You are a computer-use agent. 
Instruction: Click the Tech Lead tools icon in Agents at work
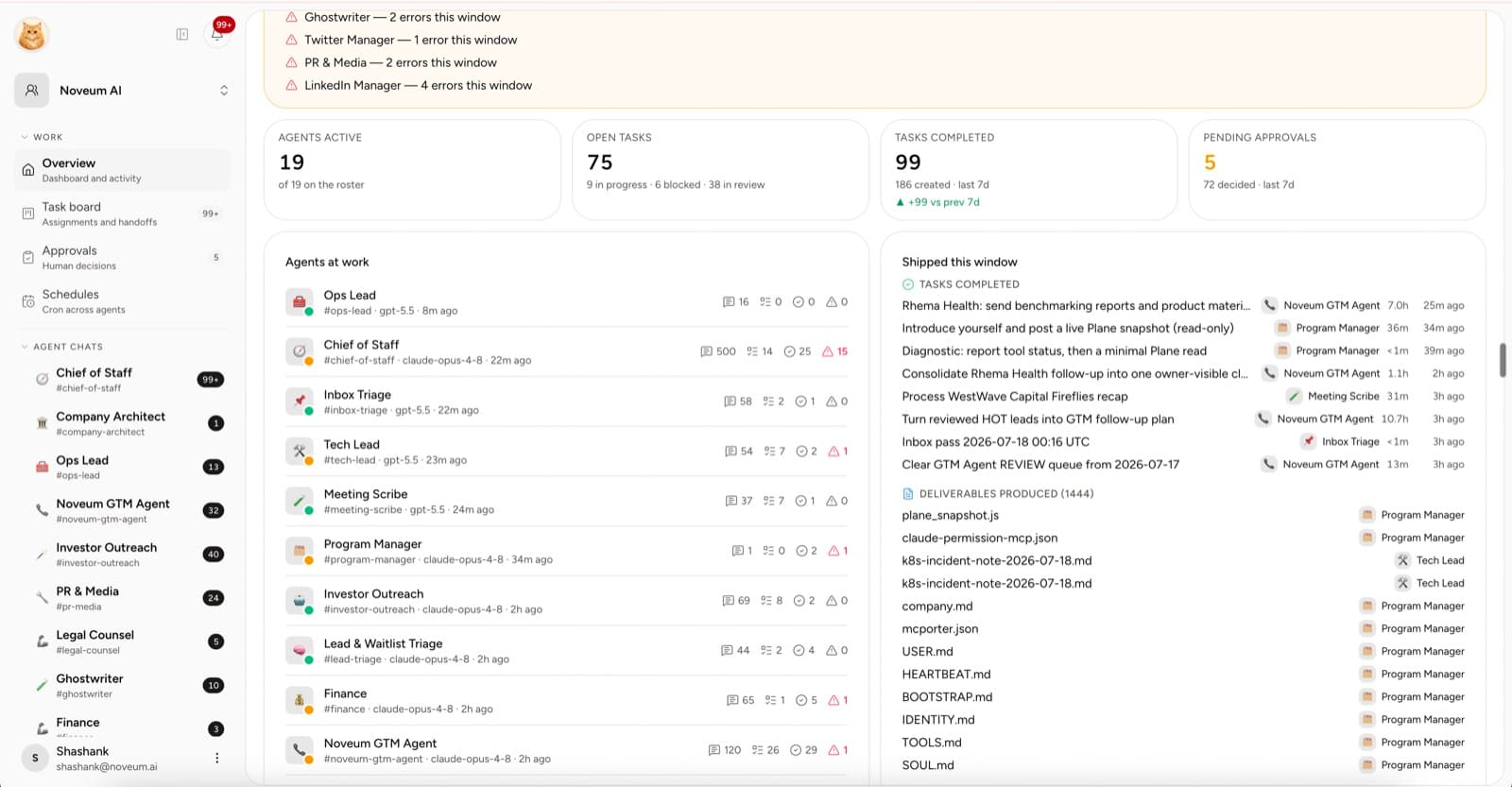point(300,452)
